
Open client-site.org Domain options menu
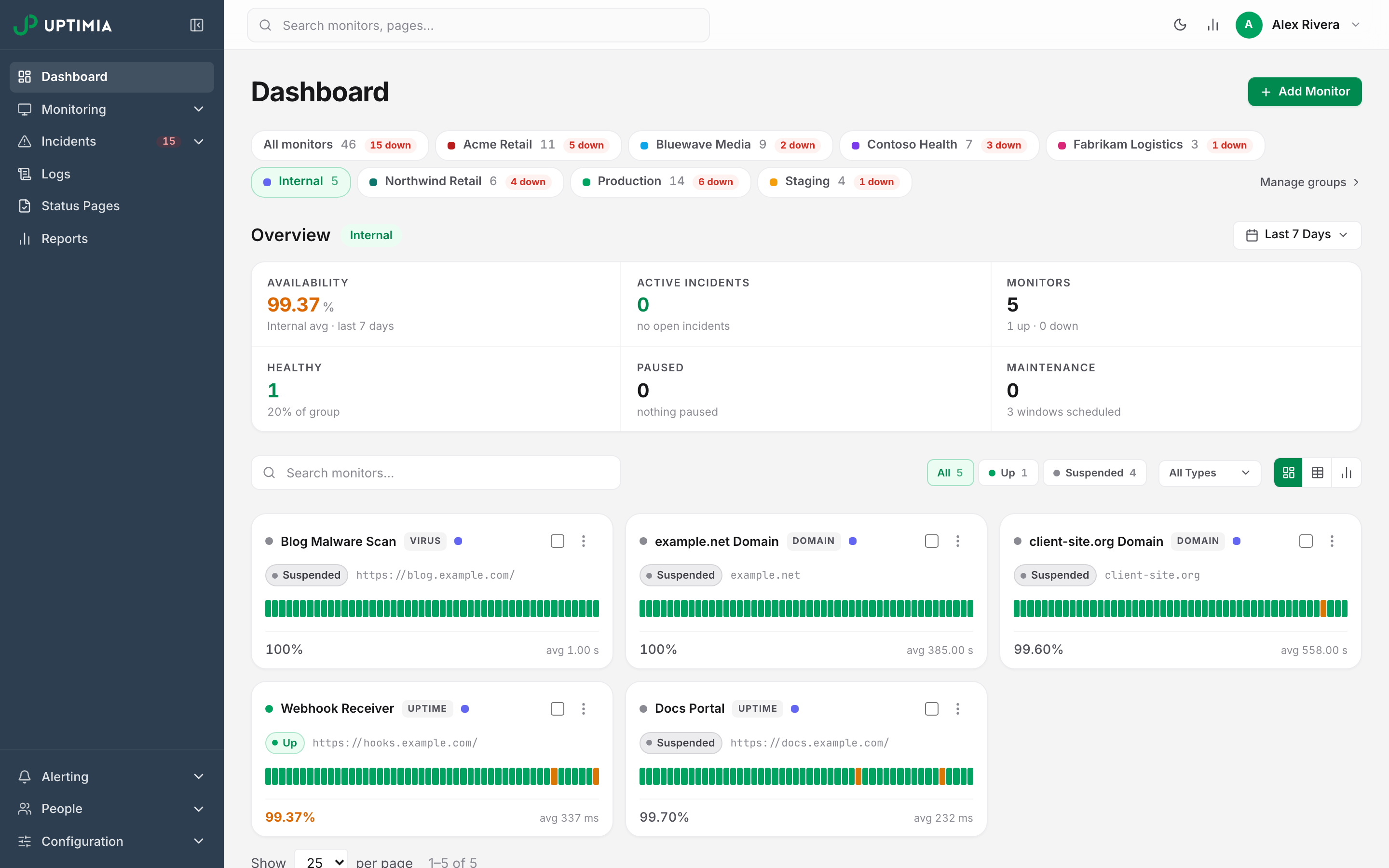(x=1332, y=541)
